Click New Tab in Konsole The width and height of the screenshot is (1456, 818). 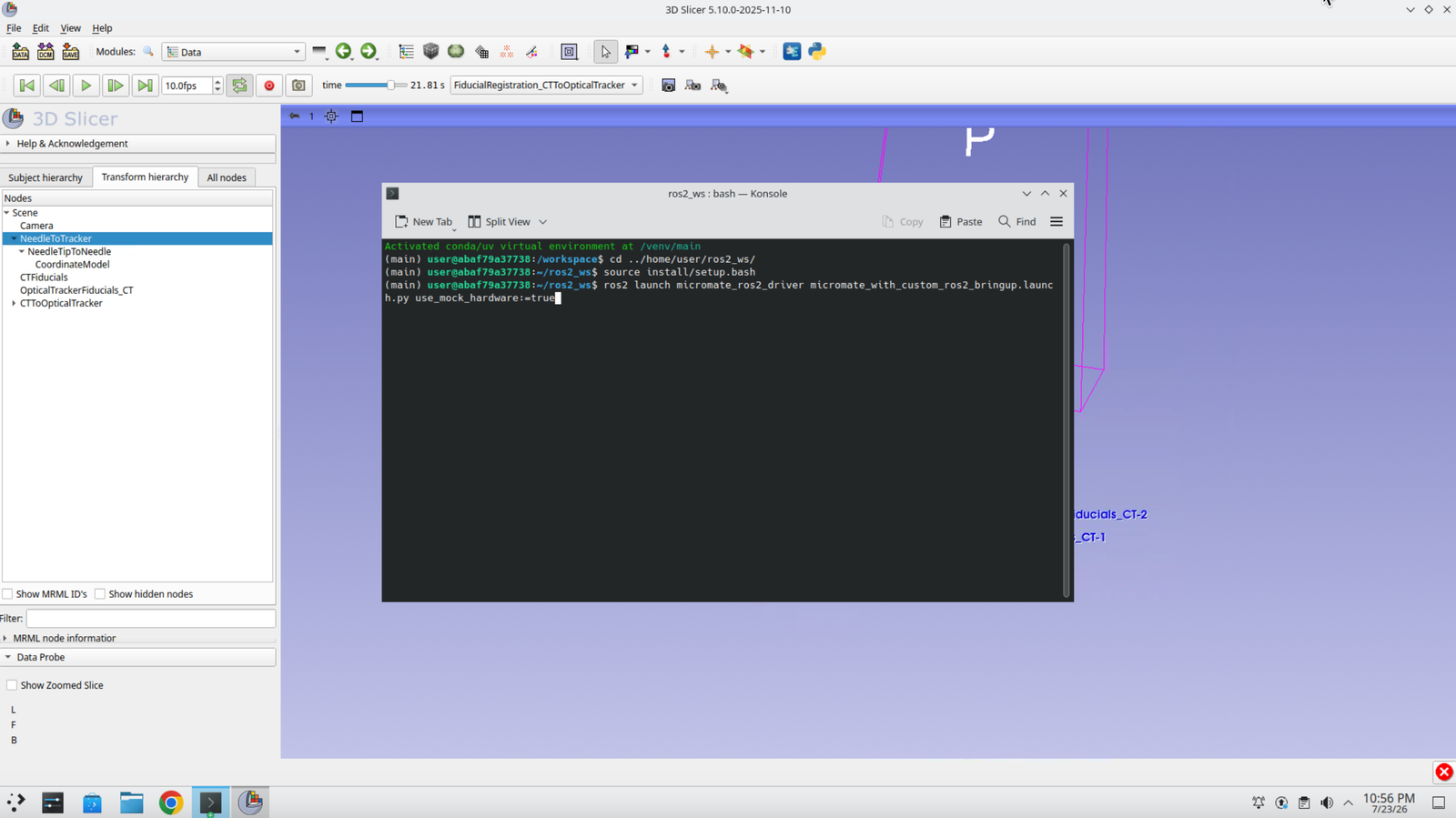(x=424, y=222)
